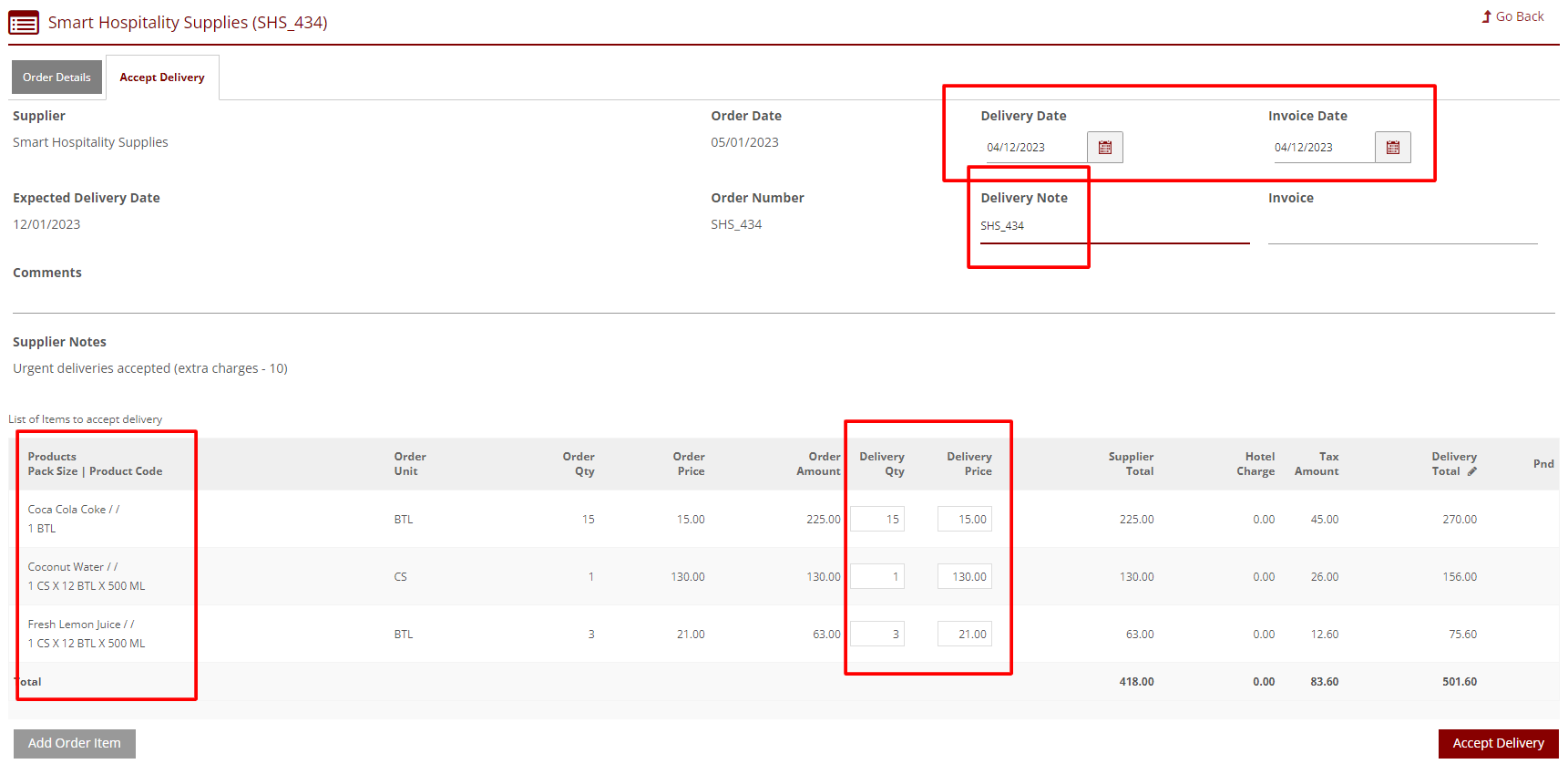Screen dimensions: 1568x764
Task: Edit Coca Cola Coke delivery price
Action: tap(965, 520)
